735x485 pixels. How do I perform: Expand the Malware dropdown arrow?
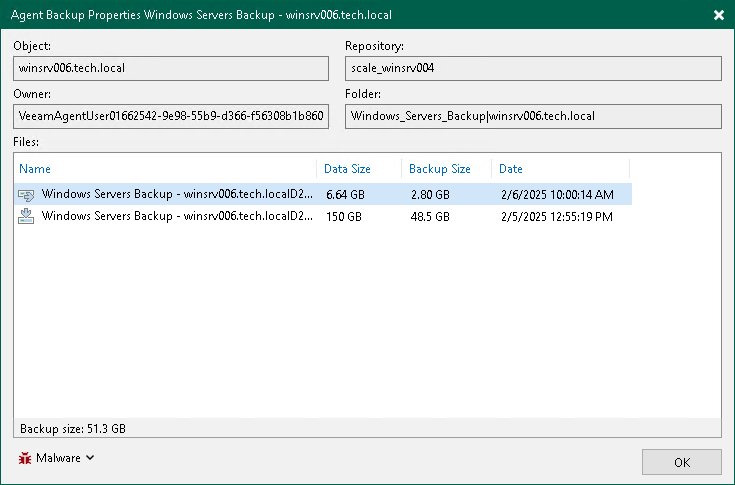click(90, 457)
